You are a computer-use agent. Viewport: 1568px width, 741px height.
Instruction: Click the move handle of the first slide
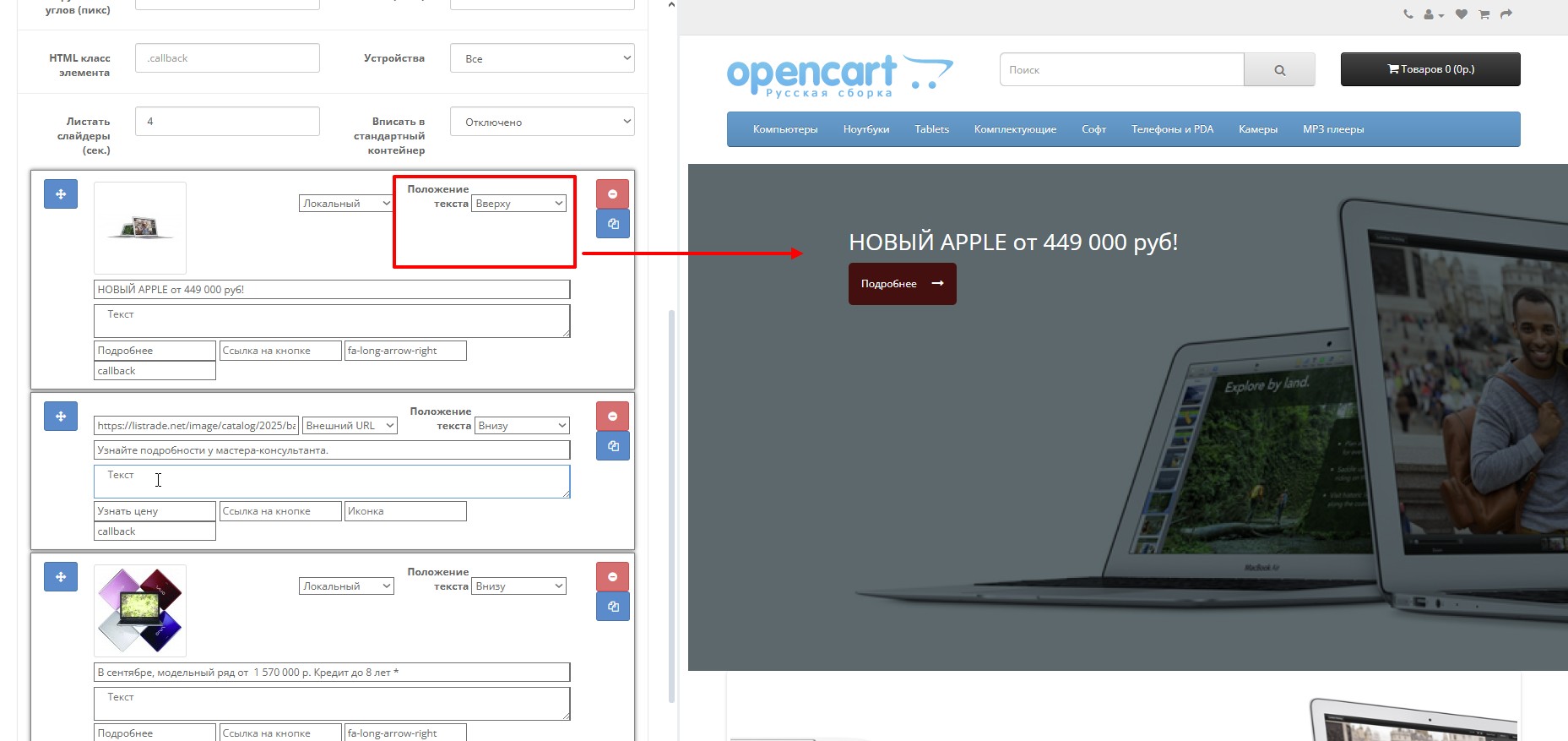tap(61, 194)
